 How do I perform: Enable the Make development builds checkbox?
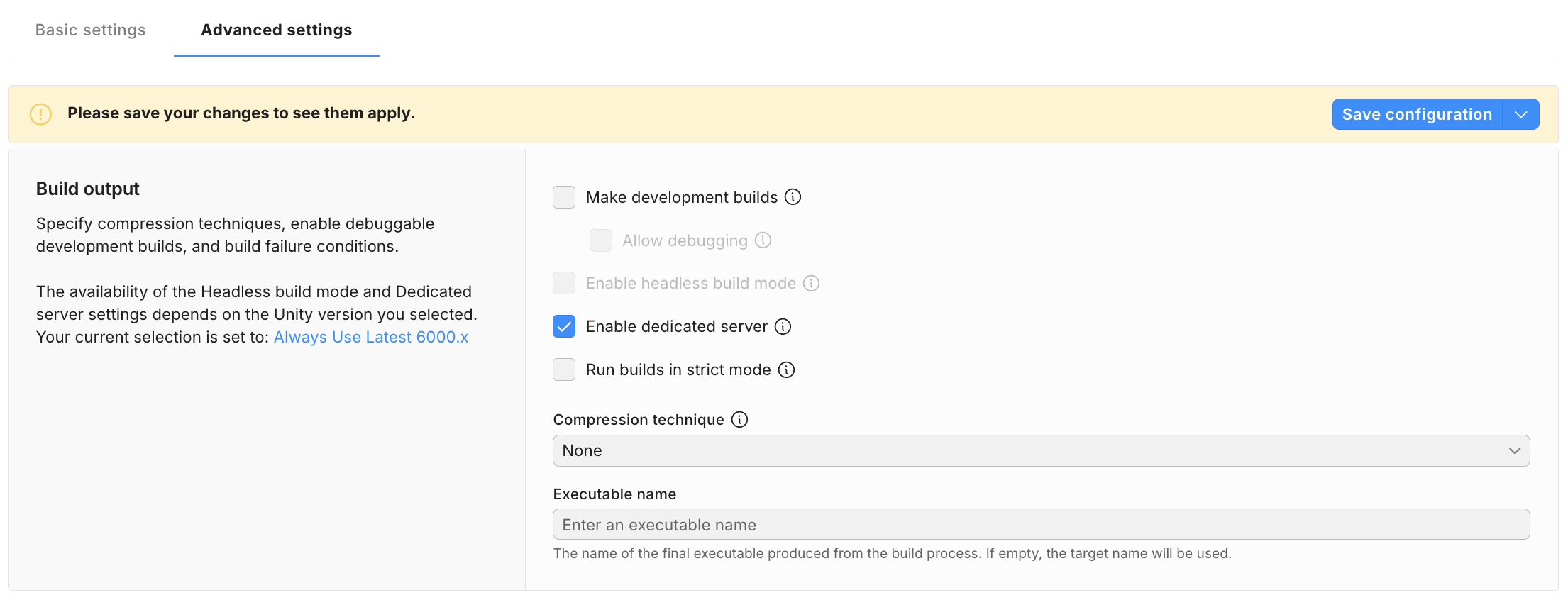click(564, 197)
